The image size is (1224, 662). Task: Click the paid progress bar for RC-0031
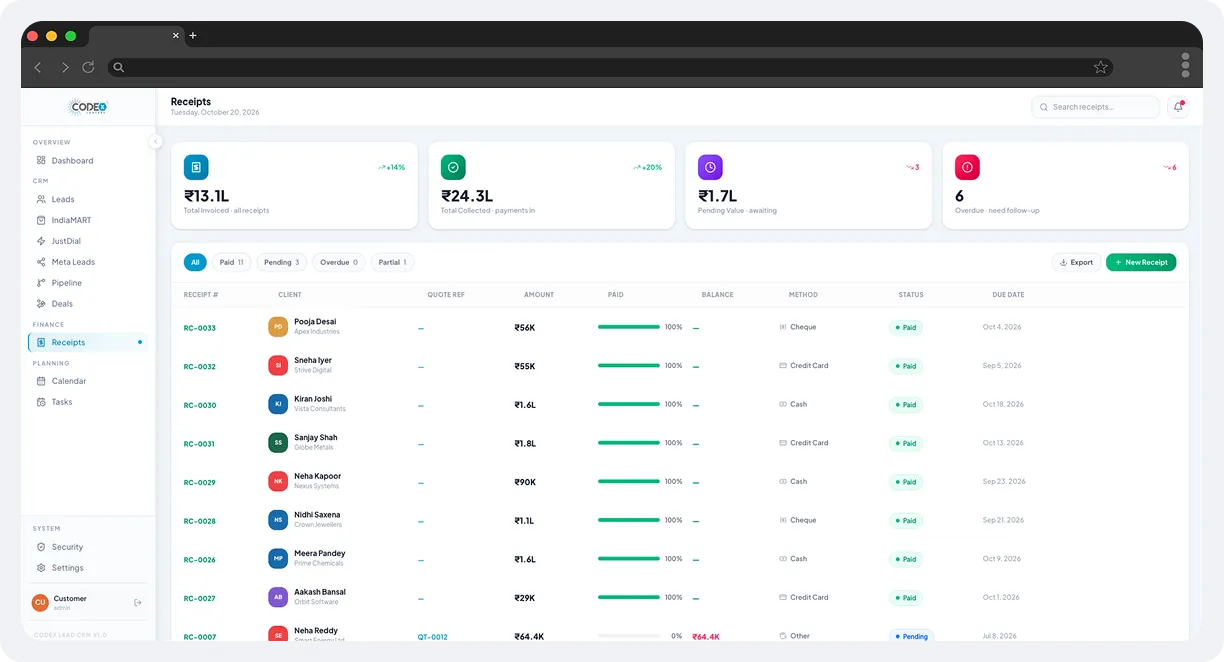(x=629, y=443)
